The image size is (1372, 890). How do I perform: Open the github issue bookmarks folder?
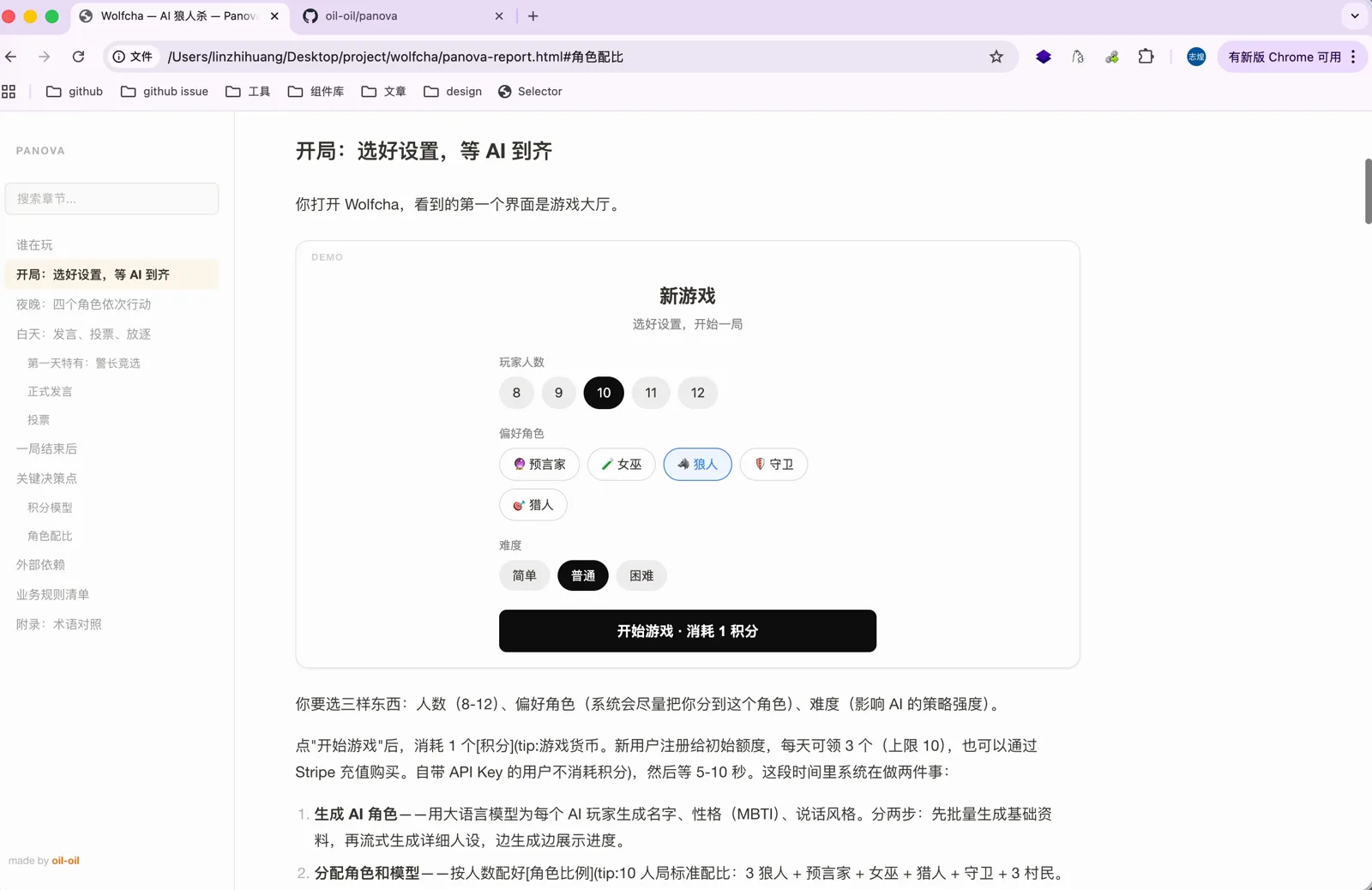click(165, 92)
